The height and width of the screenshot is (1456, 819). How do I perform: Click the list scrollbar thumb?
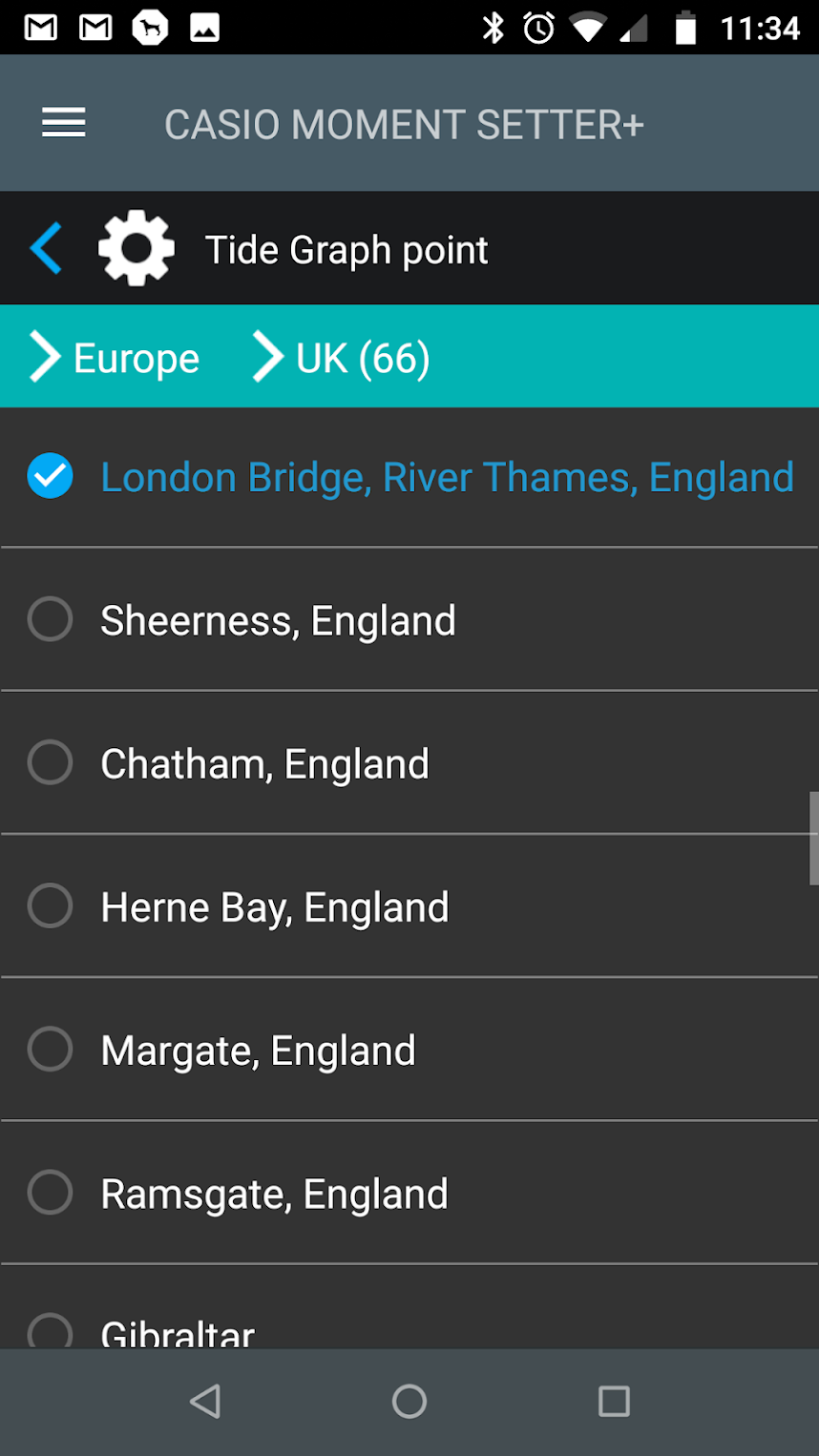[813, 838]
